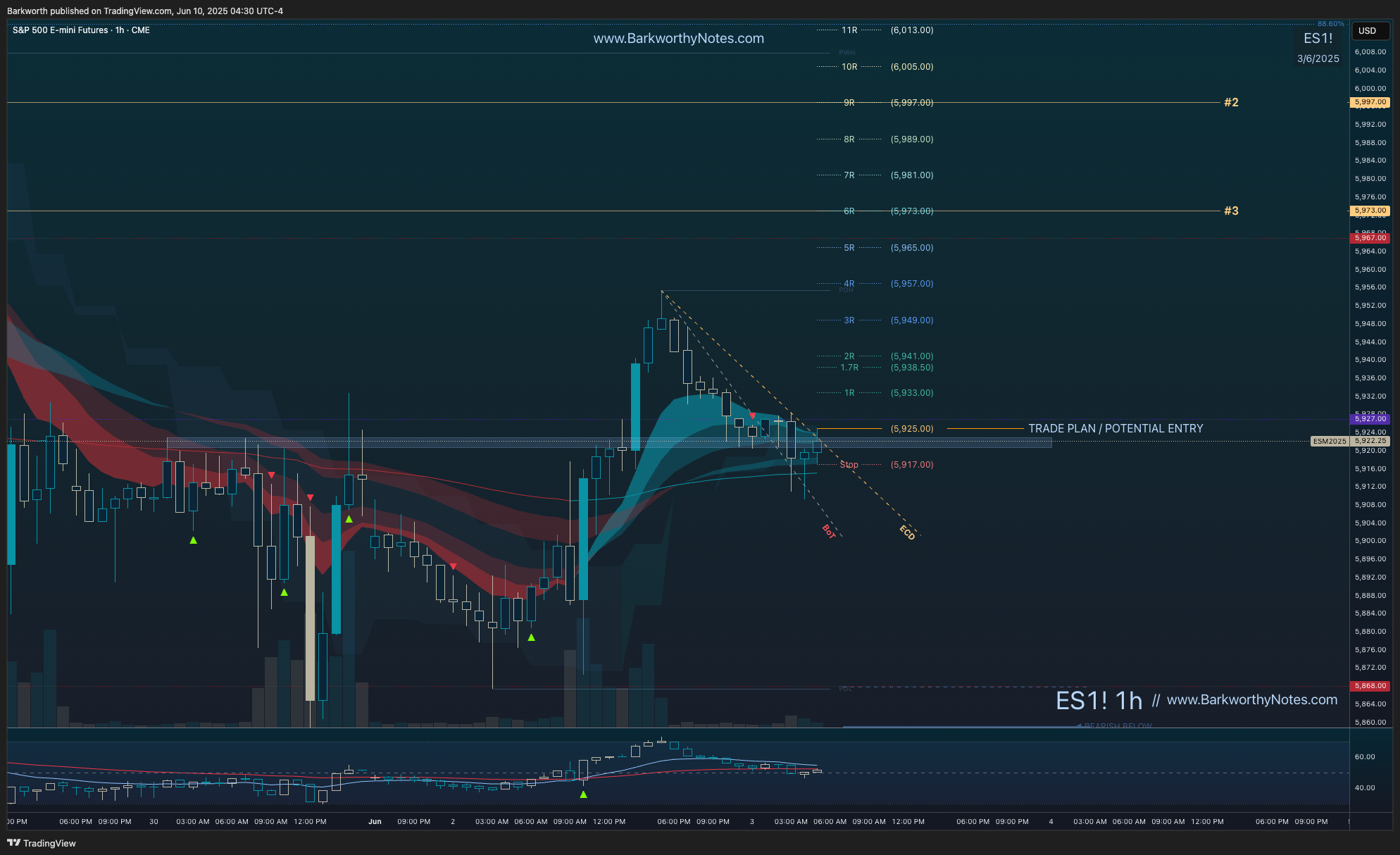Image resolution: width=1400 pixels, height=855 pixels.
Task: Click the green arrow marker in RSI pane
Action: coord(583,794)
